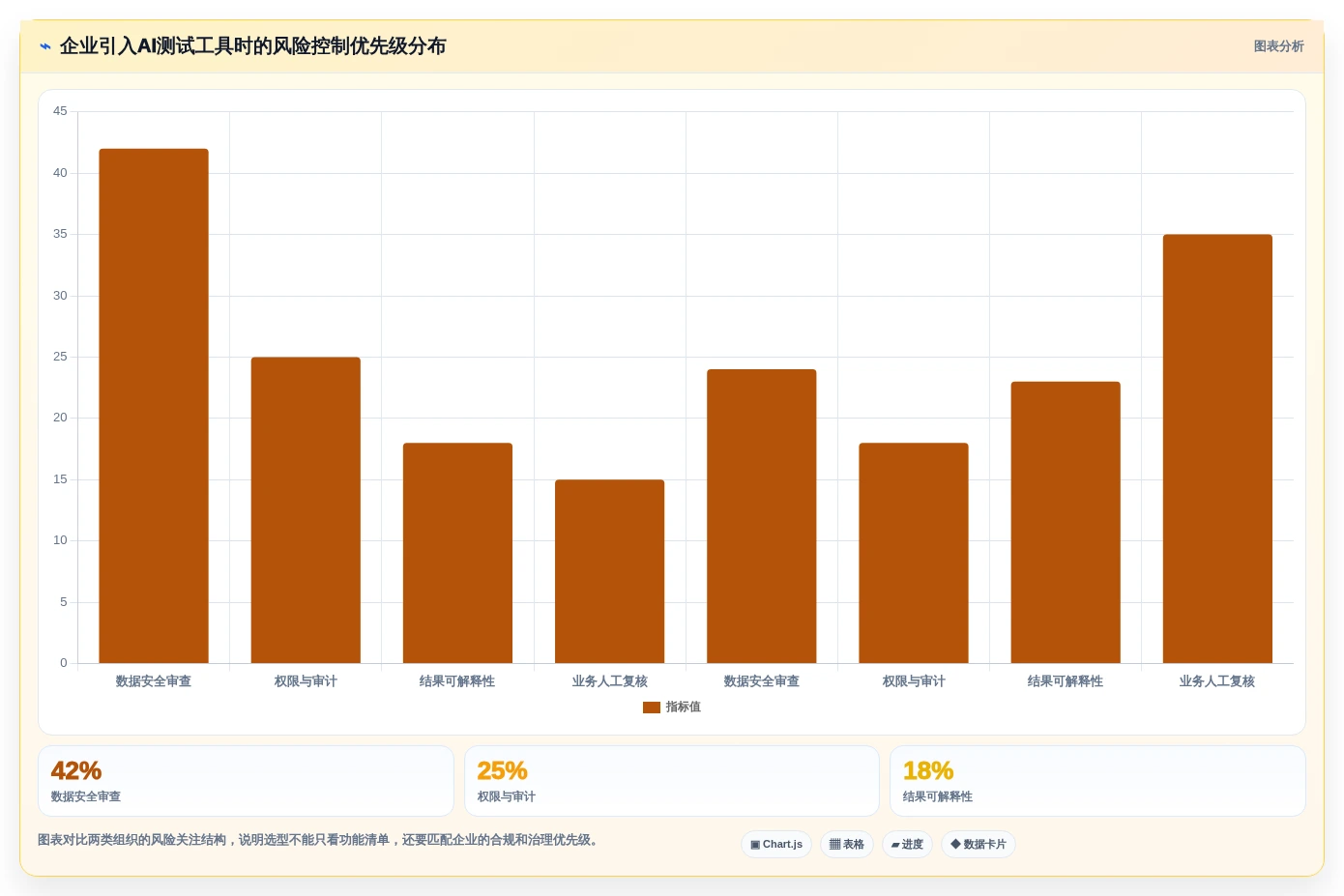This screenshot has height=896, width=1344.
Task: Click the 图表分析 label in header
Action: 1278,46
